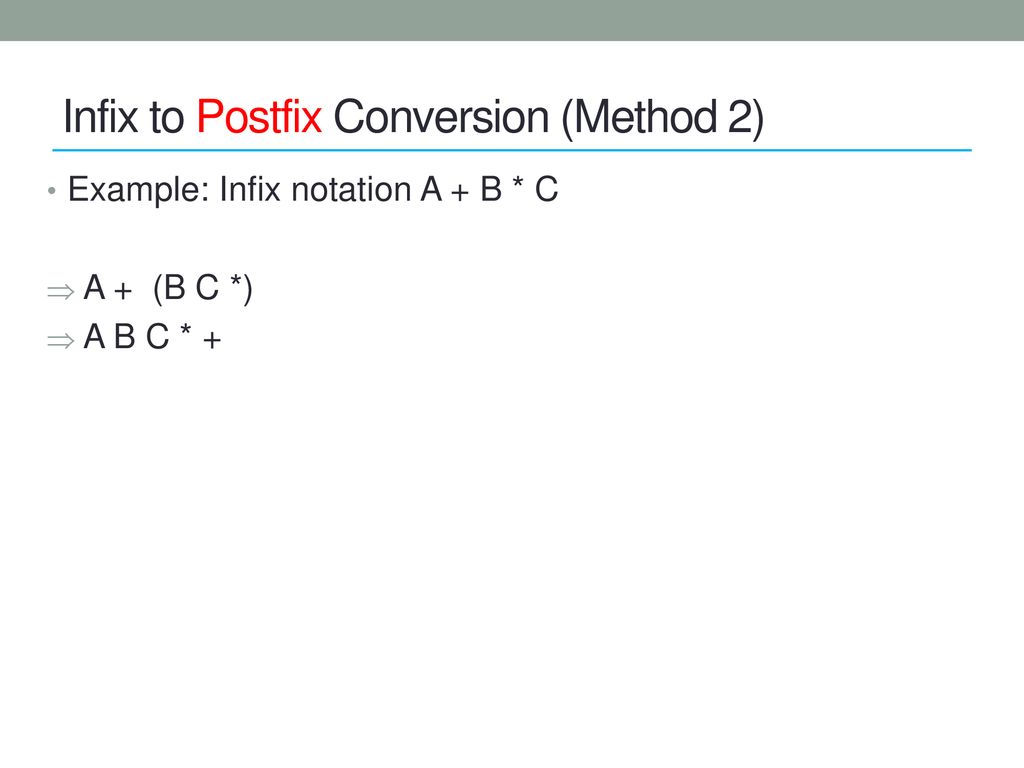Click the trailing plus sign in postfix result
This screenshot has width=1024, height=768.
tap(212, 340)
